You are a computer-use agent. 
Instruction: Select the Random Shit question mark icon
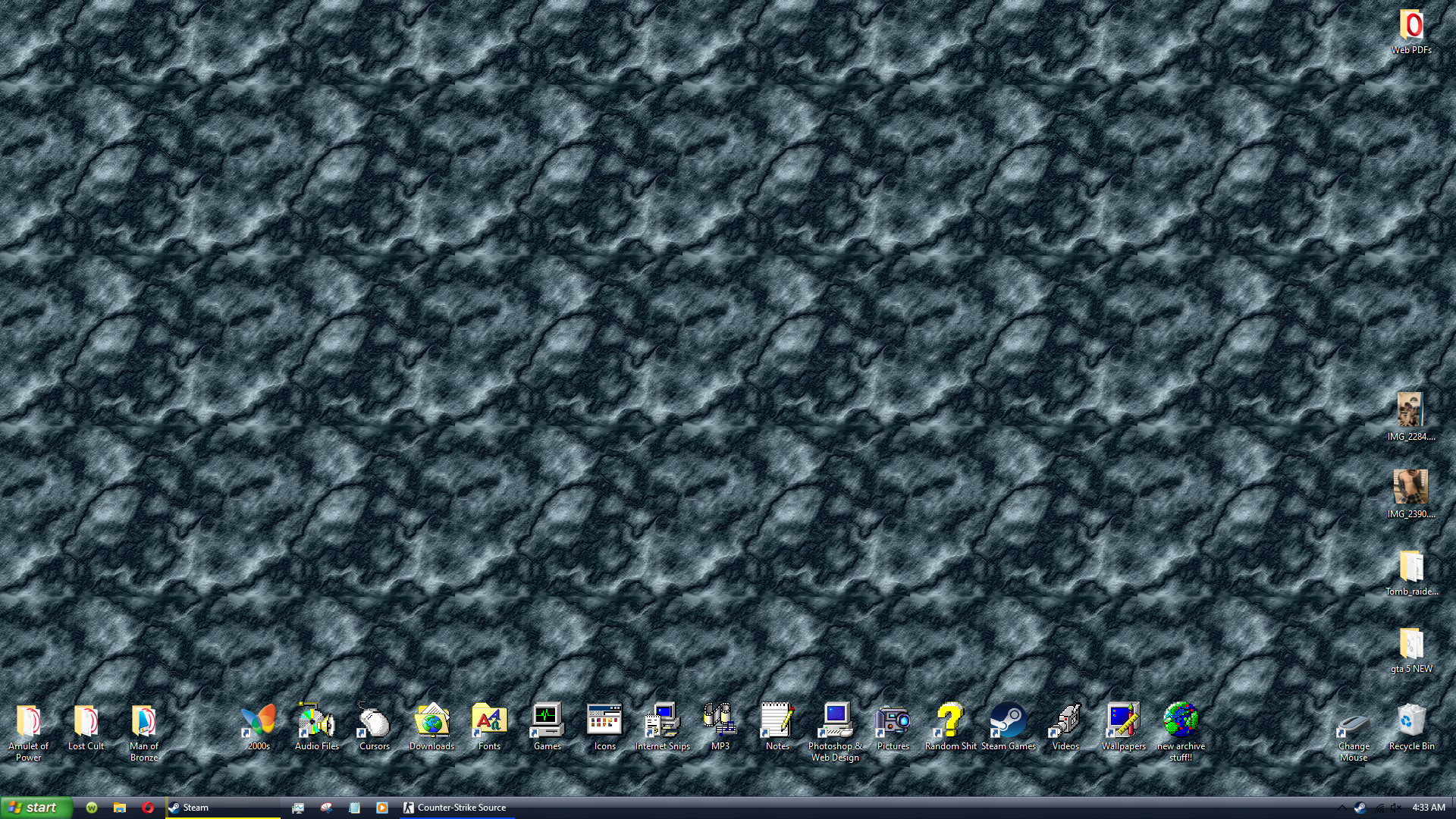click(x=950, y=721)
